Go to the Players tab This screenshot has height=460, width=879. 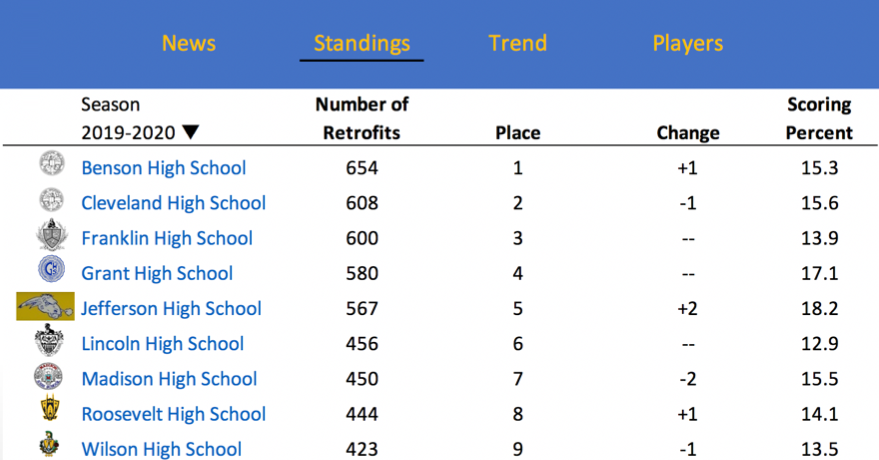pyautogui.click(x=688, y=43)
